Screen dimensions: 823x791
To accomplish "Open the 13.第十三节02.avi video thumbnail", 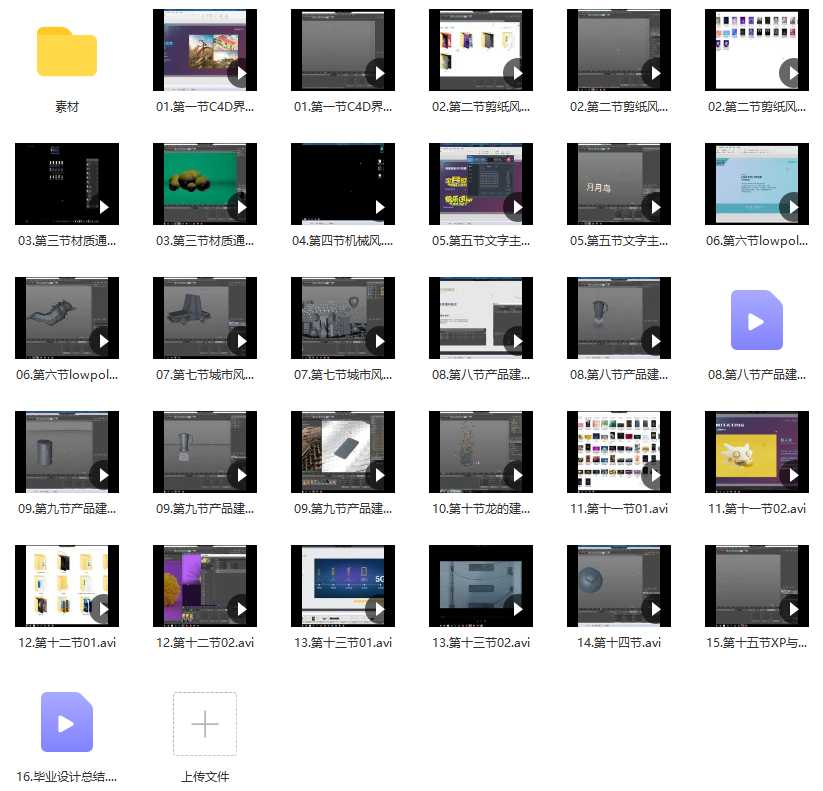I will coord(480,585).
